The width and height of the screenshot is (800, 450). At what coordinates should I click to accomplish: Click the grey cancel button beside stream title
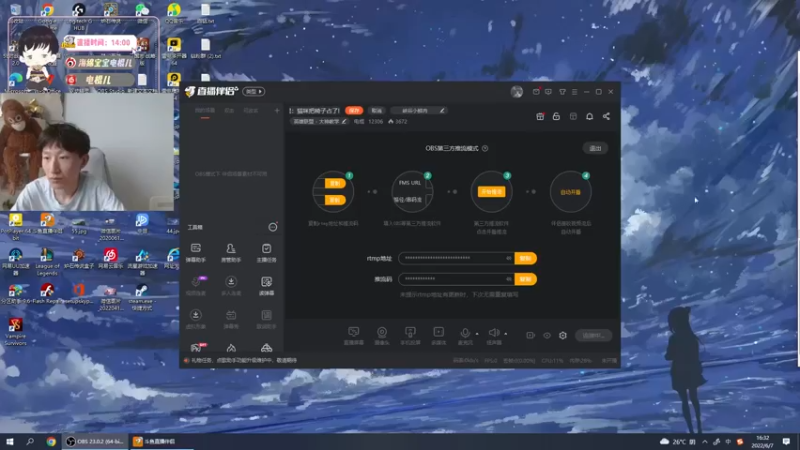377,111
